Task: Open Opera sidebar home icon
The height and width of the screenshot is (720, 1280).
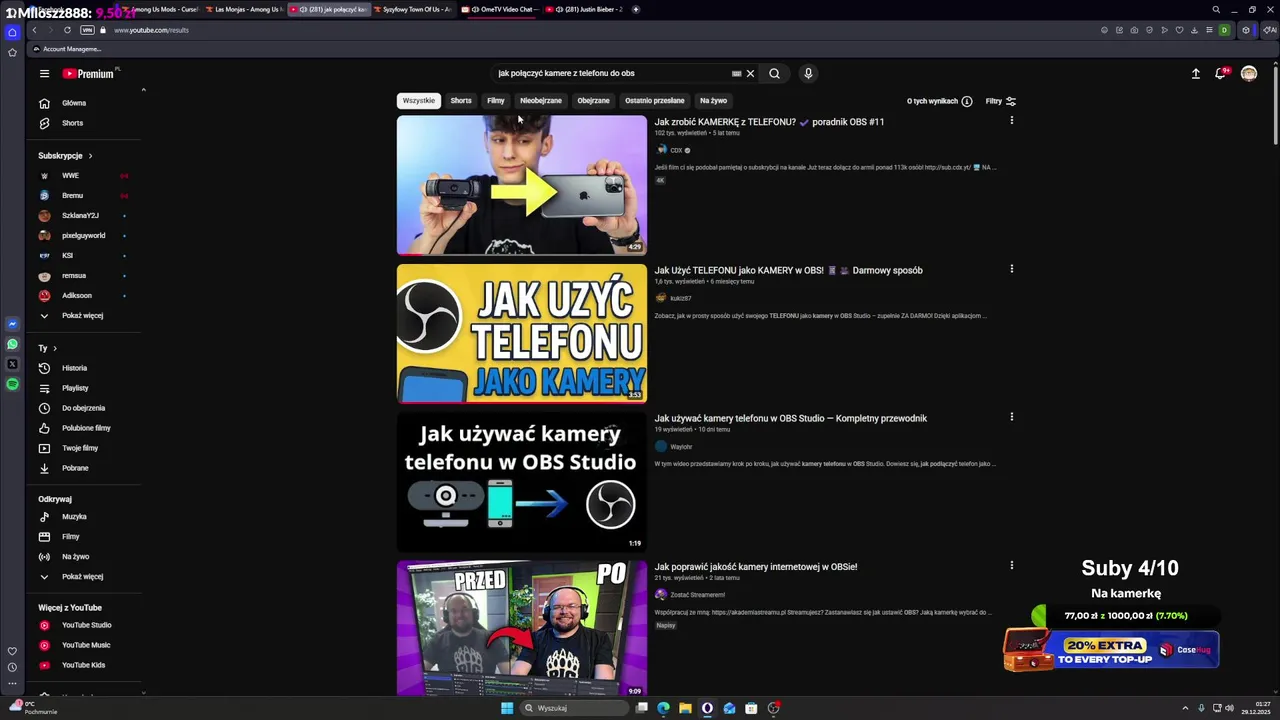Action: (x=12, y=32)
